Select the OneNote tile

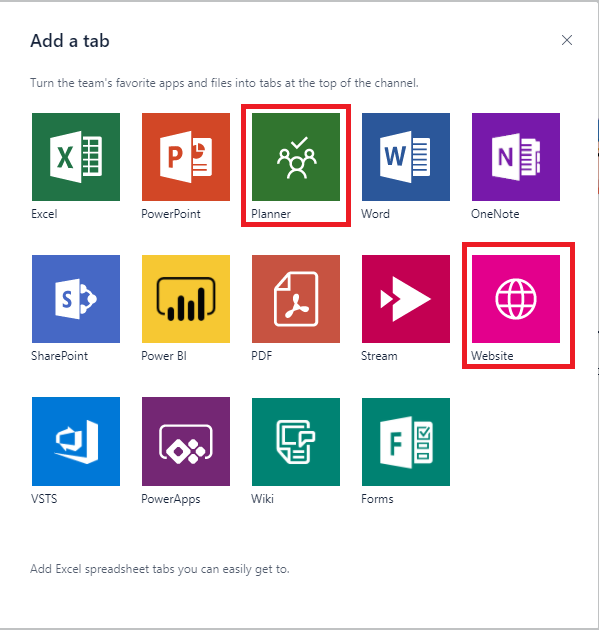(x=516, y=157)
